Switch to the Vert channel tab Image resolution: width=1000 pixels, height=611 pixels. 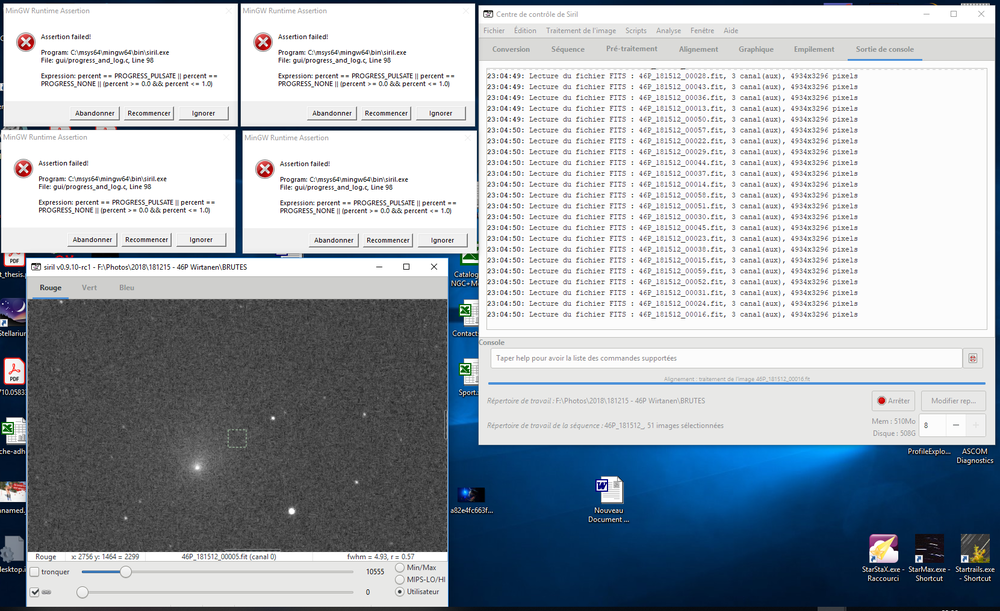(89, 288)
